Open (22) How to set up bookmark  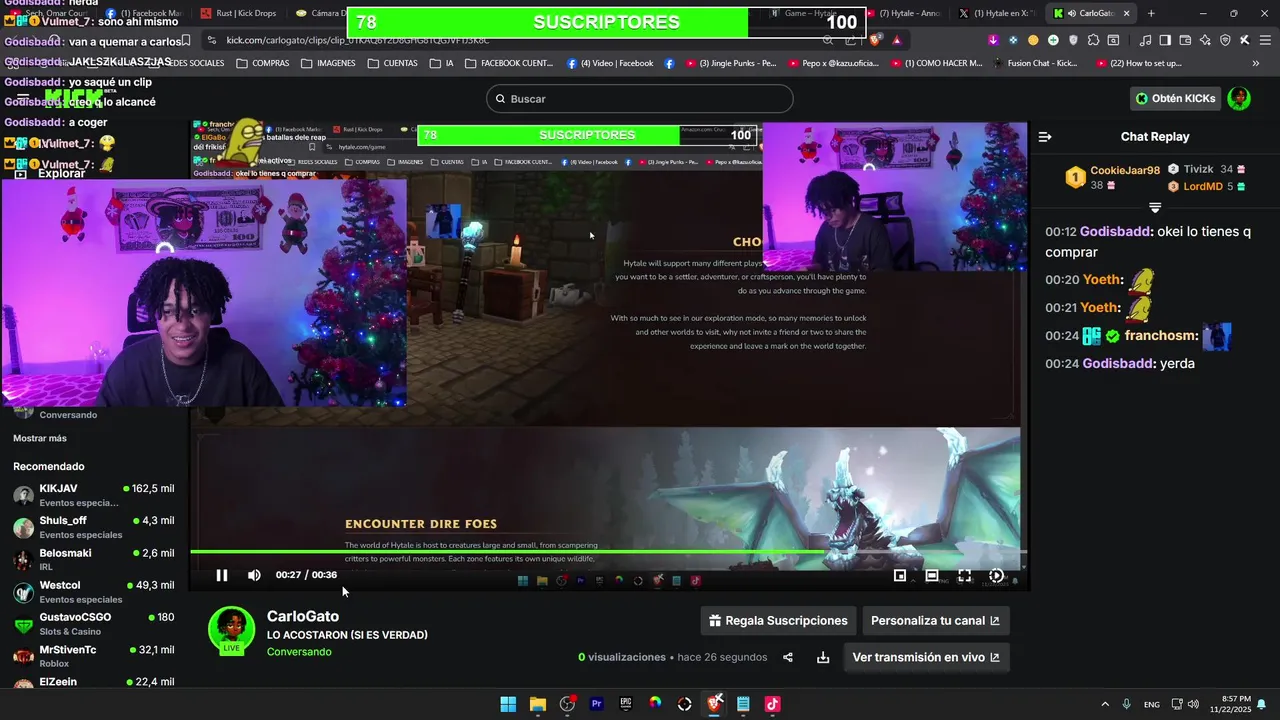1139,63
